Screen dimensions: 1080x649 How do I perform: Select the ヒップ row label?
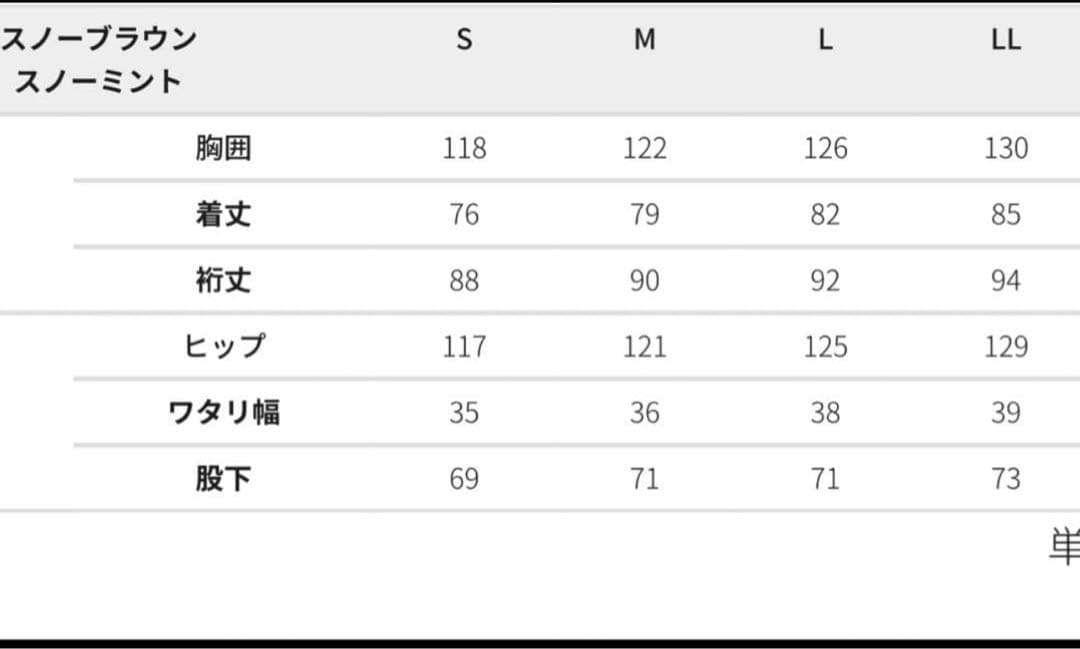(224, 346)
